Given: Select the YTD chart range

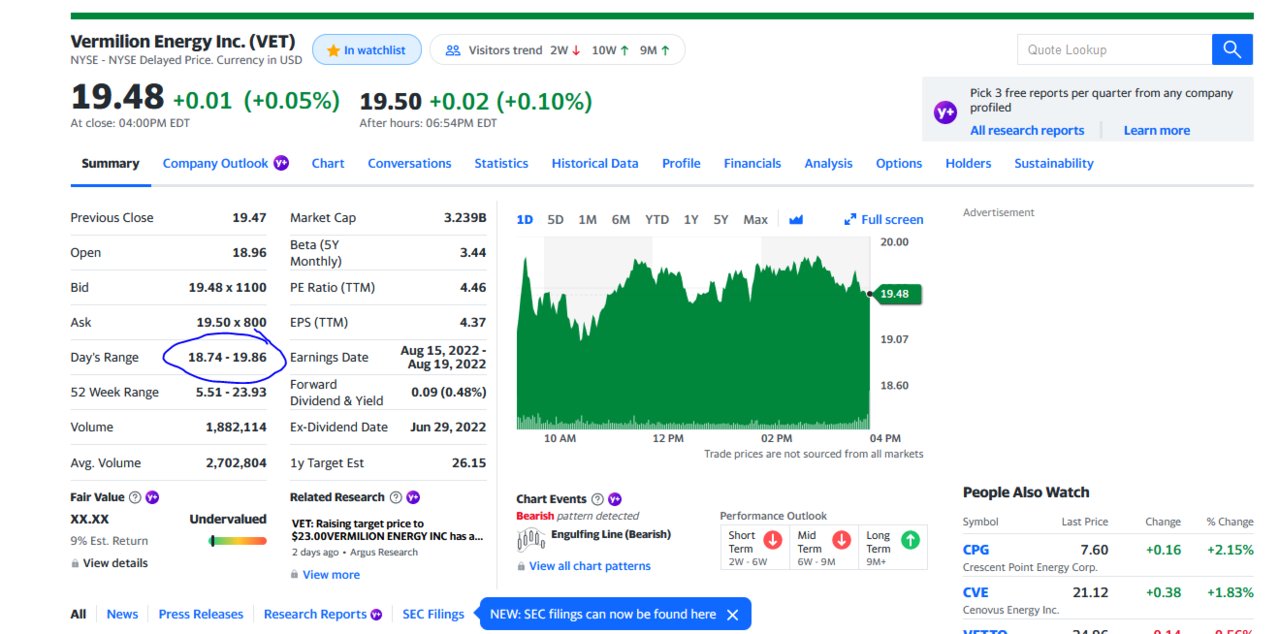Looking at the screenshot, I should [657, 219].
